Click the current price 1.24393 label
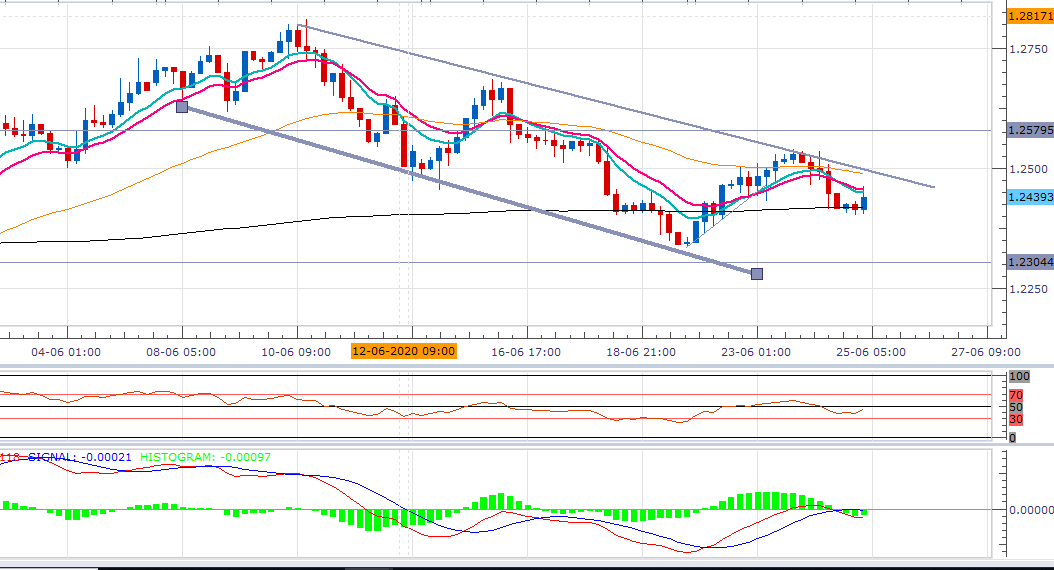The image size is (1054, 570). 1030,197
